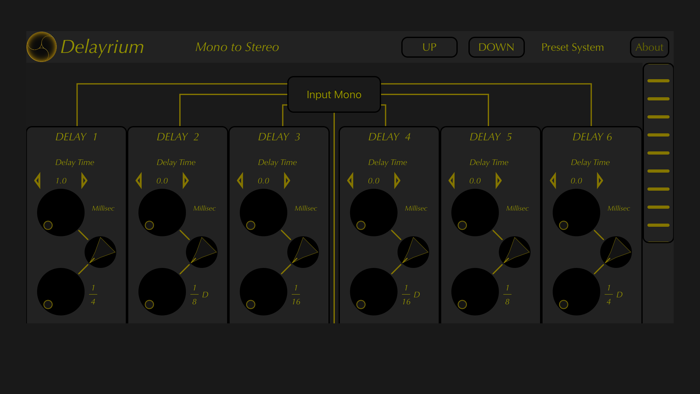700x394 pixels.
Task: Open the About button
Action: pyautogui.click(x=649, y=47)
